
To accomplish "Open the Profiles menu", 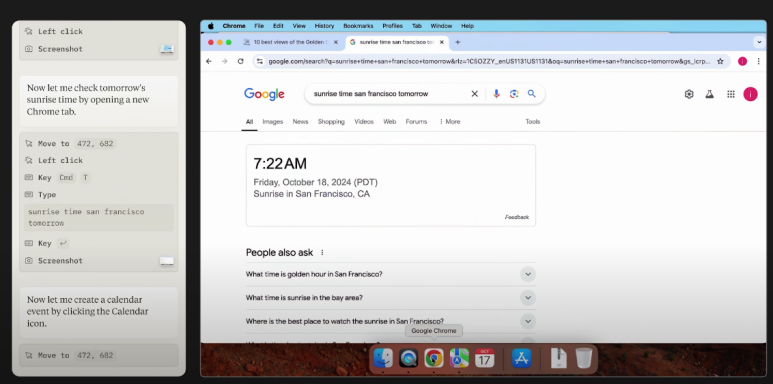I will (x=392, y=26).
